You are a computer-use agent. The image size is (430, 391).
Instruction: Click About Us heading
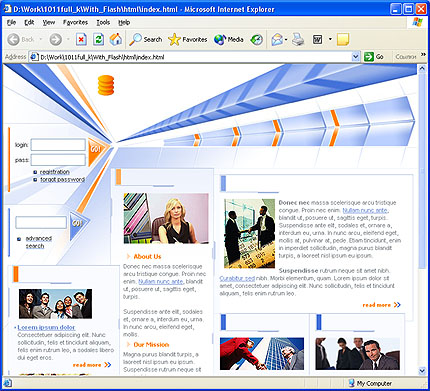click(x=147, y=256)
